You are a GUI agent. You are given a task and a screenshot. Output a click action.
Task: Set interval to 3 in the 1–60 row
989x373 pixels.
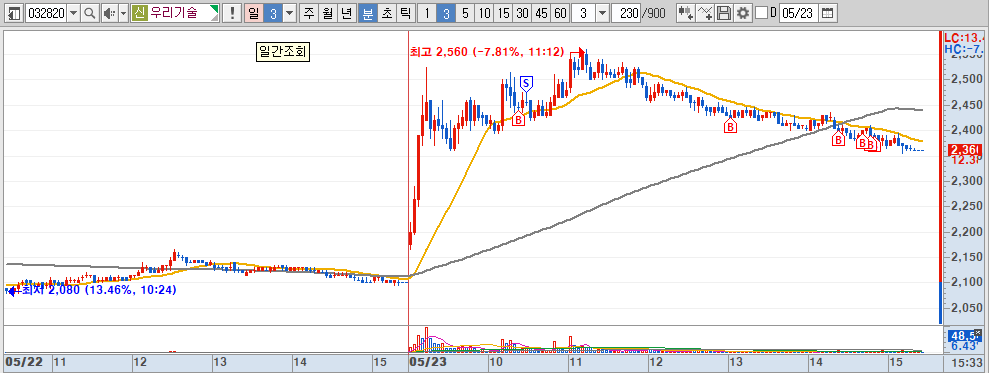446,13
